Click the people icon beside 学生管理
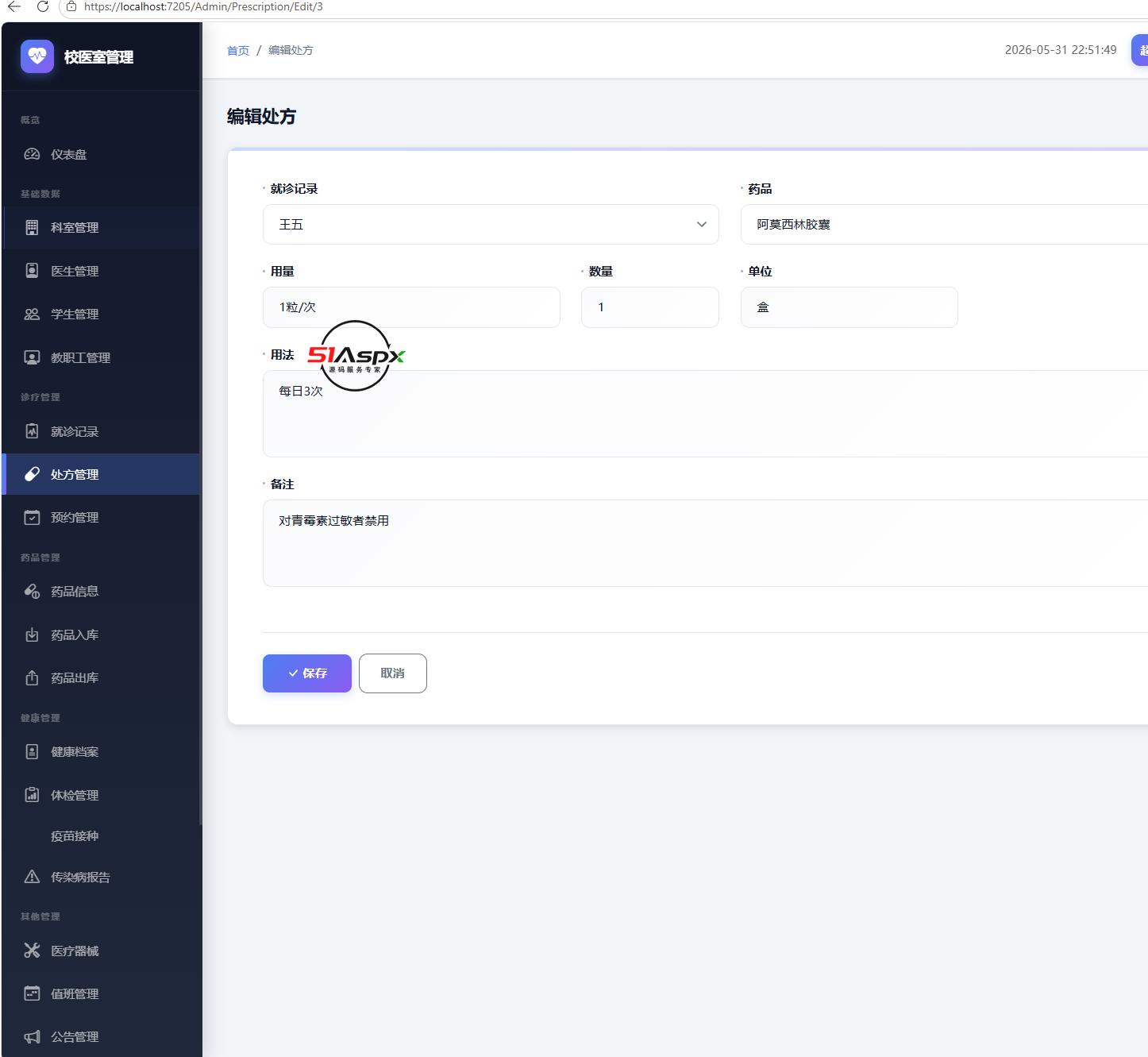 32,314
